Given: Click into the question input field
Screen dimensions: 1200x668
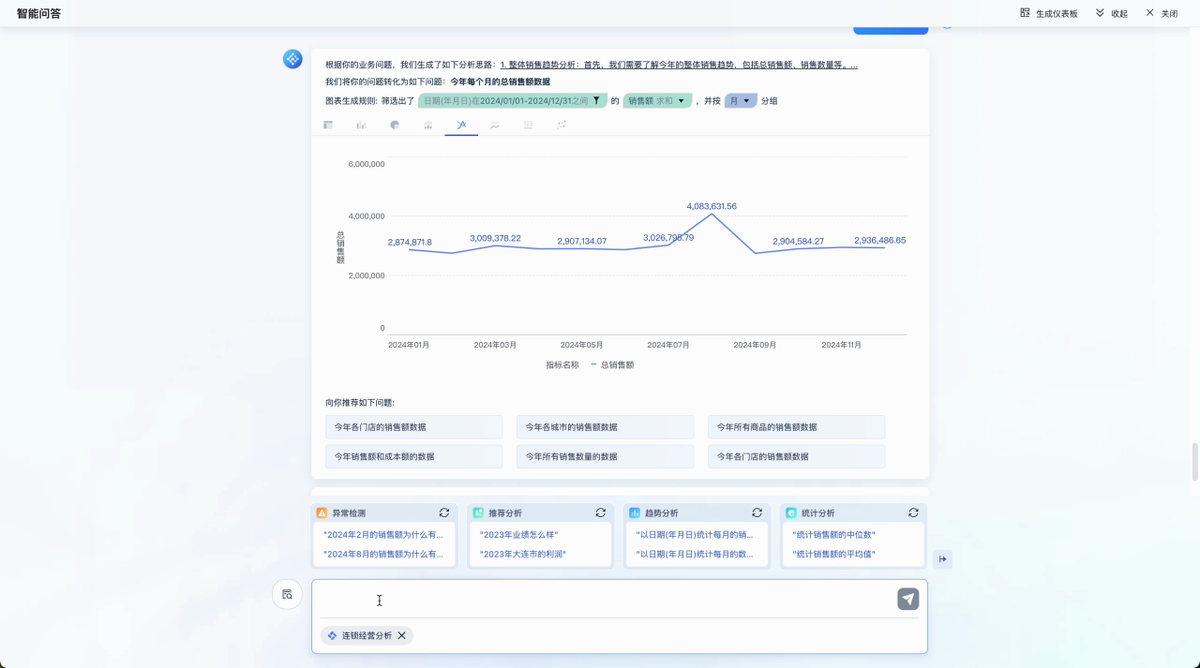Looking at the screenshot, I should pos(600,600).
